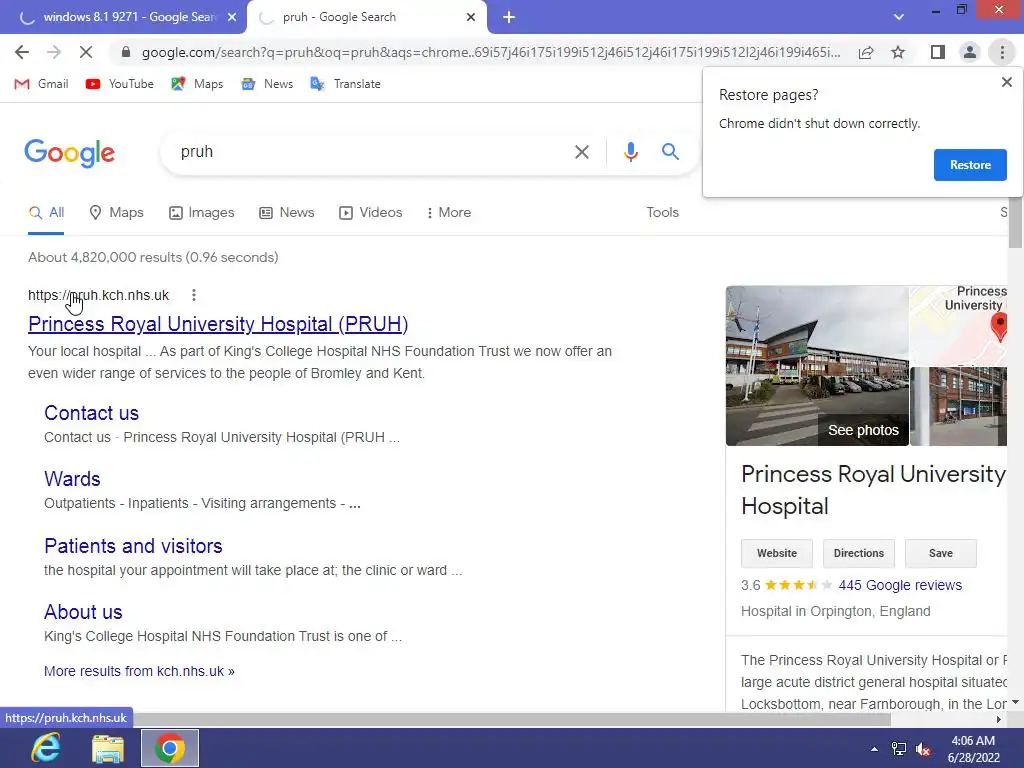Start voice search with microphone
Screen dimensions: 1024x768
tap(630, 152)
